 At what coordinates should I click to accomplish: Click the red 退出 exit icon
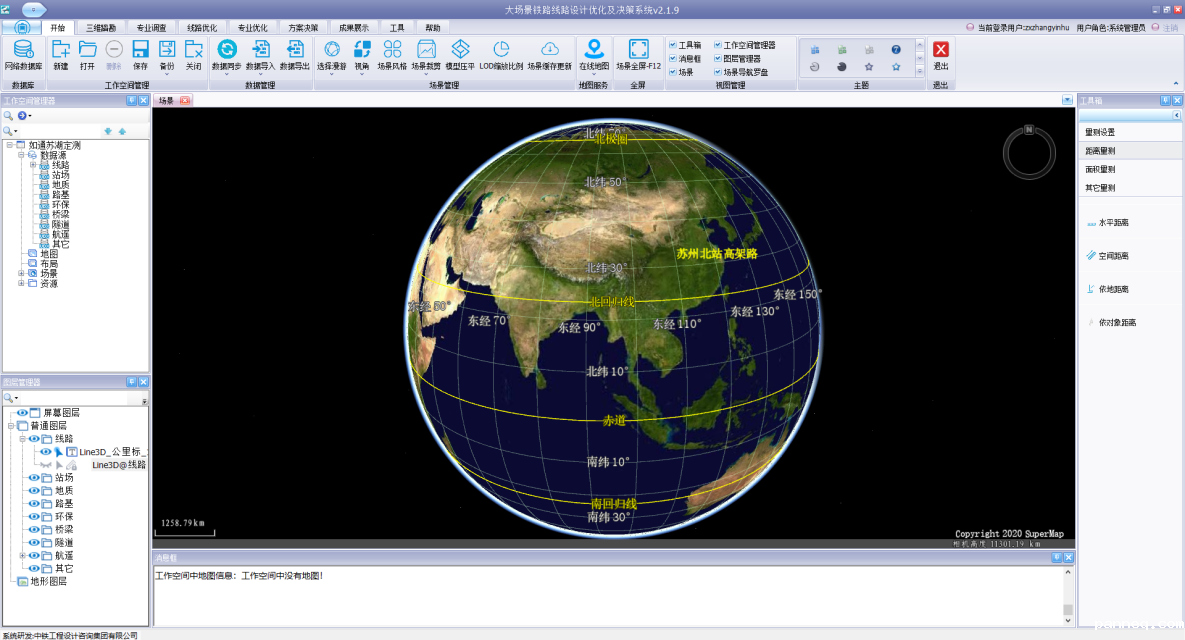tap(940, 50)
